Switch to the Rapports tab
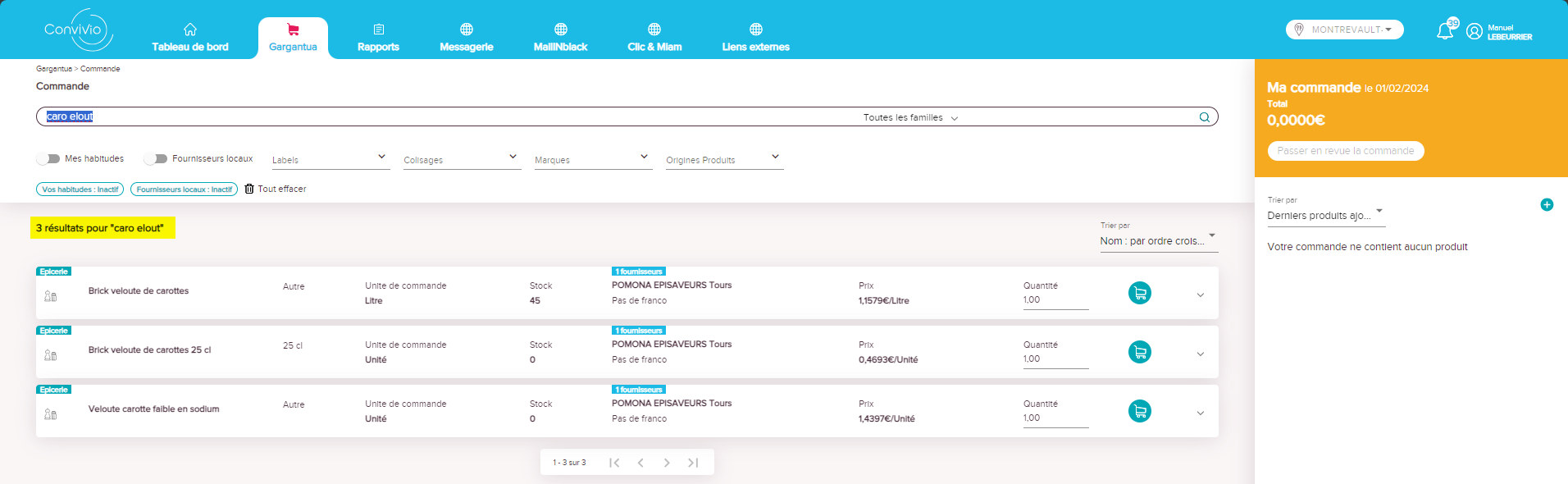This screenshot has height=484, width=1568. point(378,38)
